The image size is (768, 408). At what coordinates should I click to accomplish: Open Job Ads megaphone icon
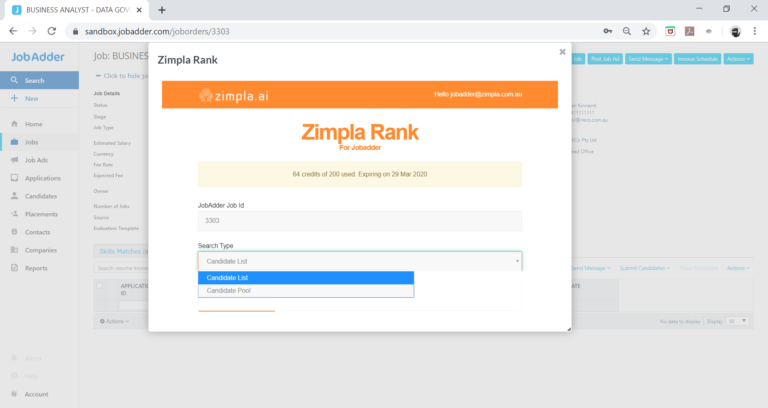pos(14,160)
